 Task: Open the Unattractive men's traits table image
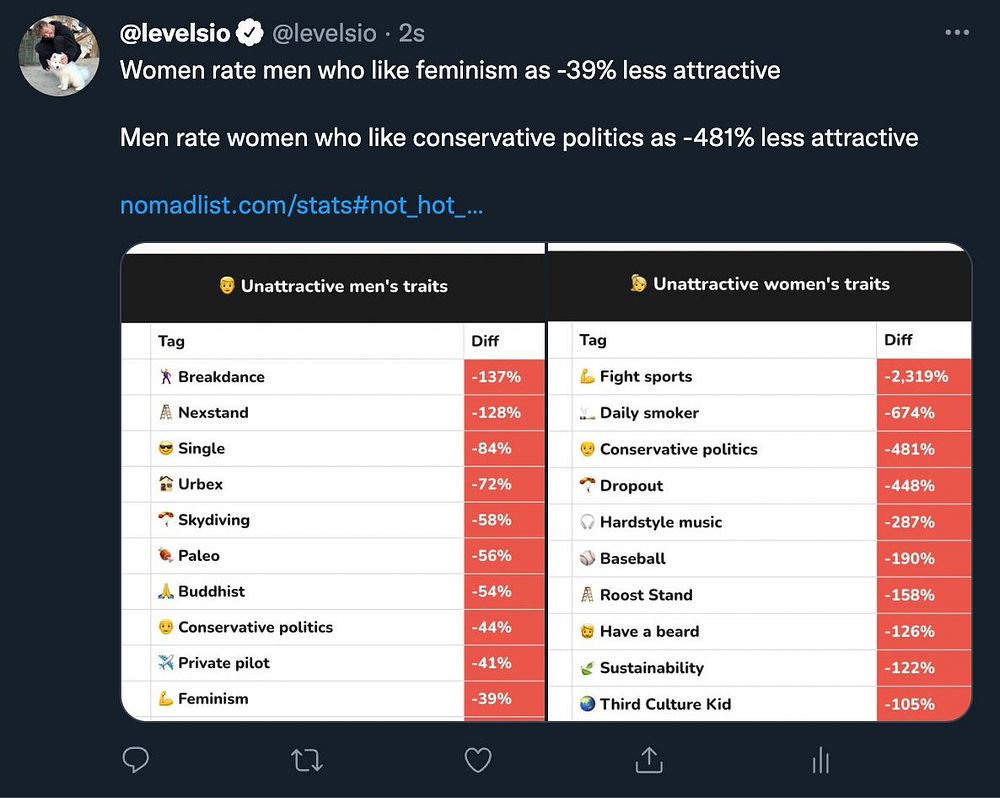click(x=333, y=480)
